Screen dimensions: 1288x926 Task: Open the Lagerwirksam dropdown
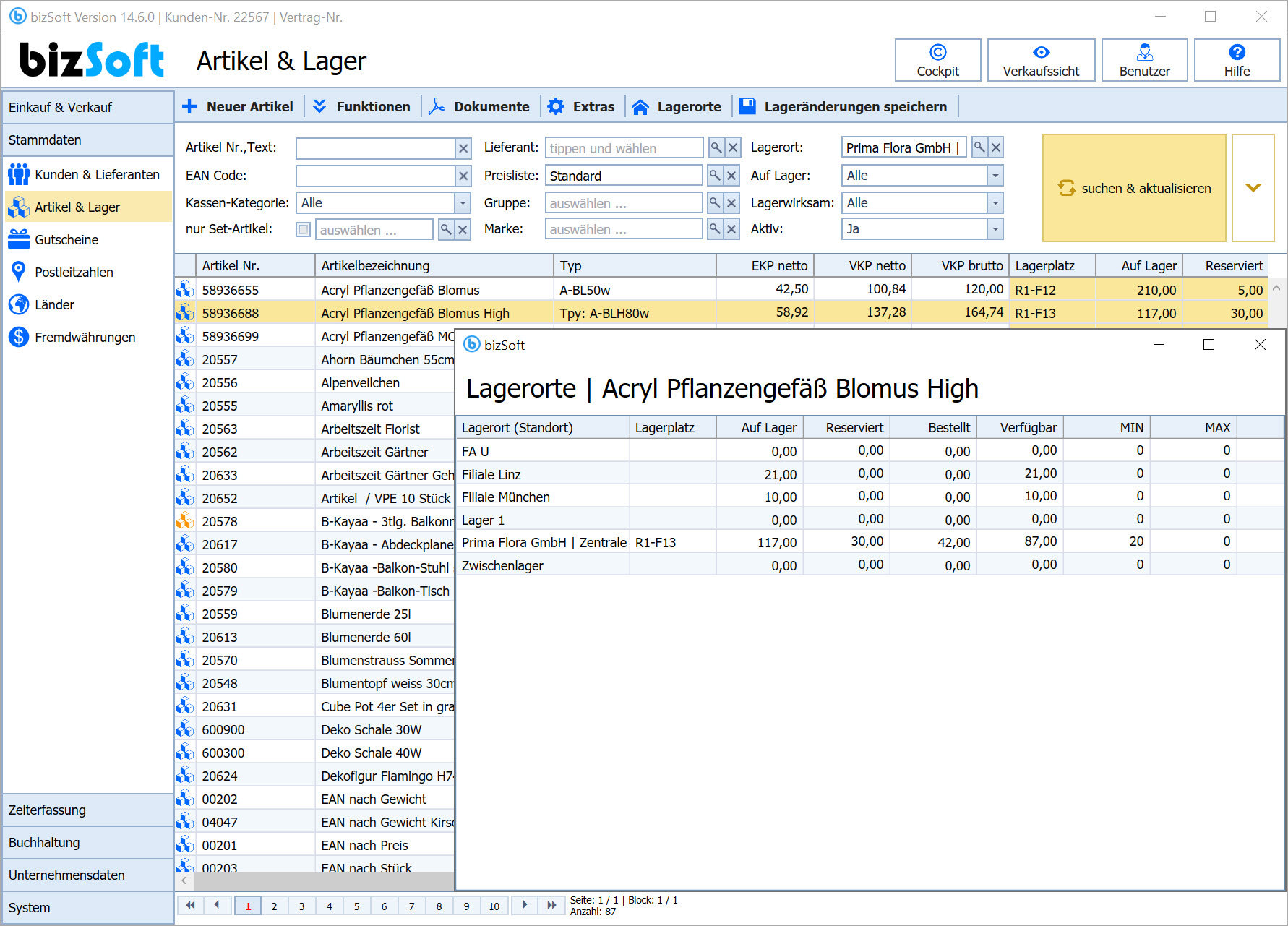click(995, 203)
